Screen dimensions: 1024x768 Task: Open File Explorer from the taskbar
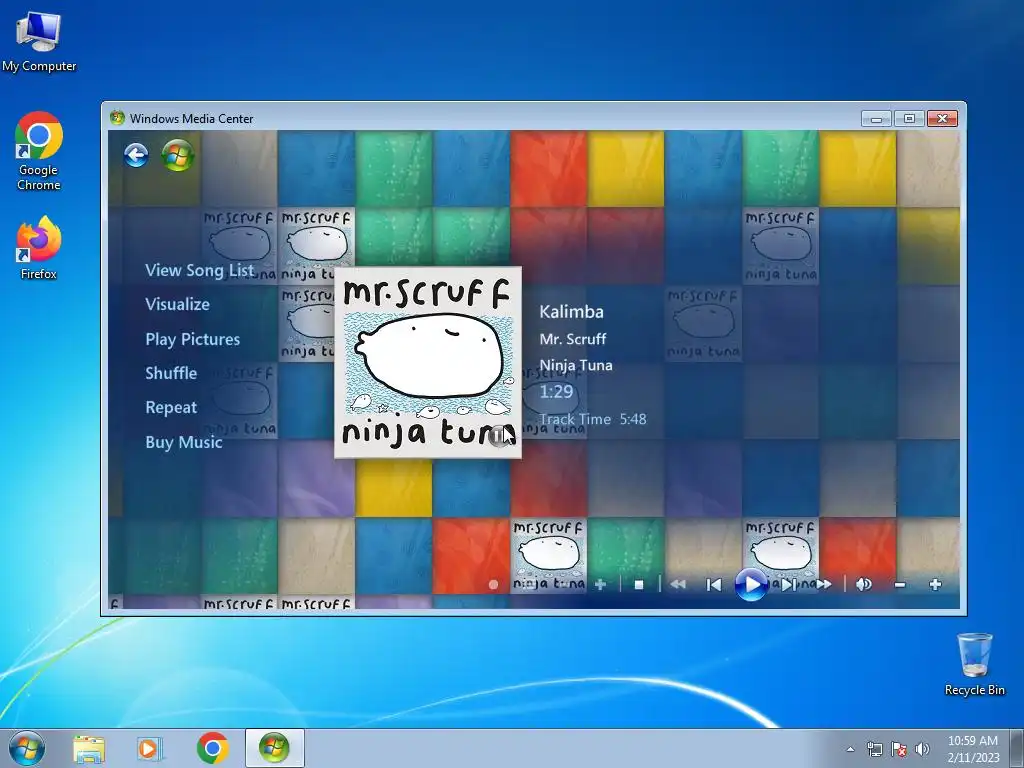pos(89,748)
